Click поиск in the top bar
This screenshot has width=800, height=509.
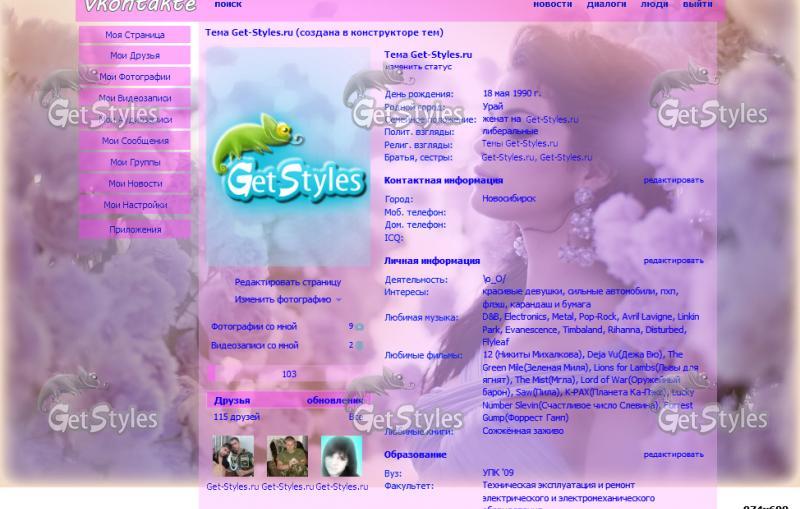point(228,5)
